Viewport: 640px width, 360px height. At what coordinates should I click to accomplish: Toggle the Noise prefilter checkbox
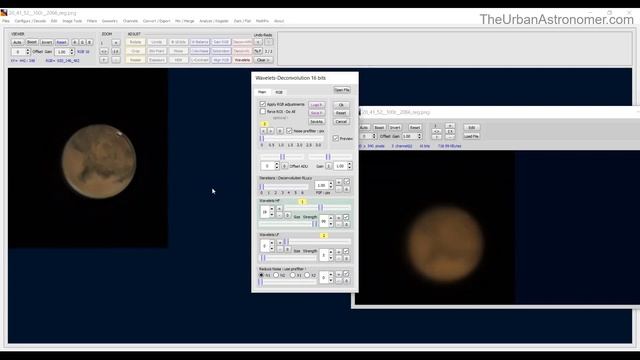click(x=289, y=131)
